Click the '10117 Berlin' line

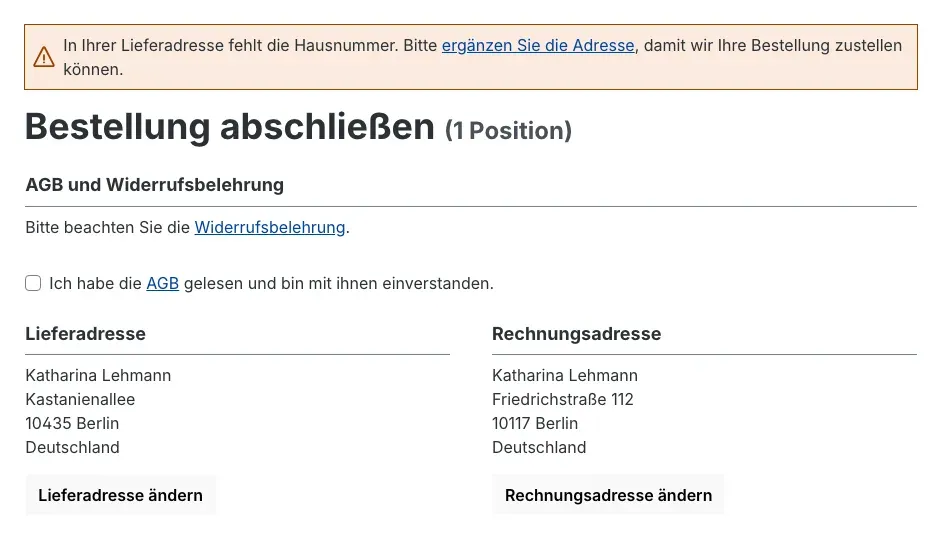(535, 423)
